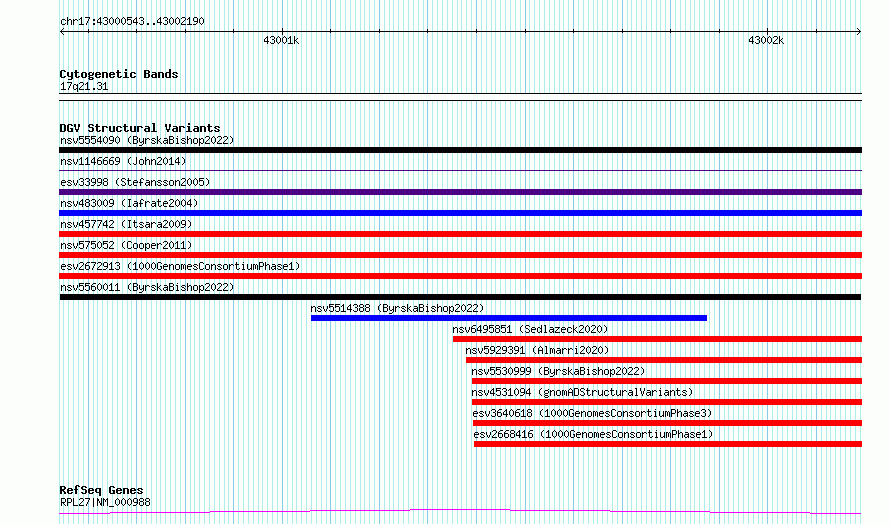Click the 43002k ruler position label
The image size is (890, 524).
pyautogui.click(x=766, y=40)
